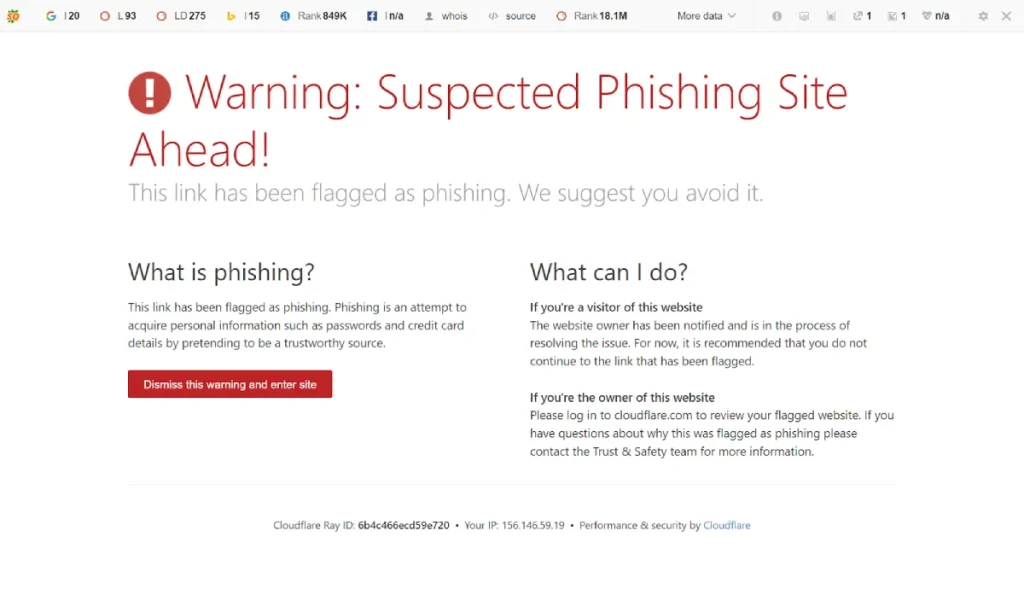Expand the "More data" dropdown
This screenshot has height=601, width=1024.
pos(705,16)
